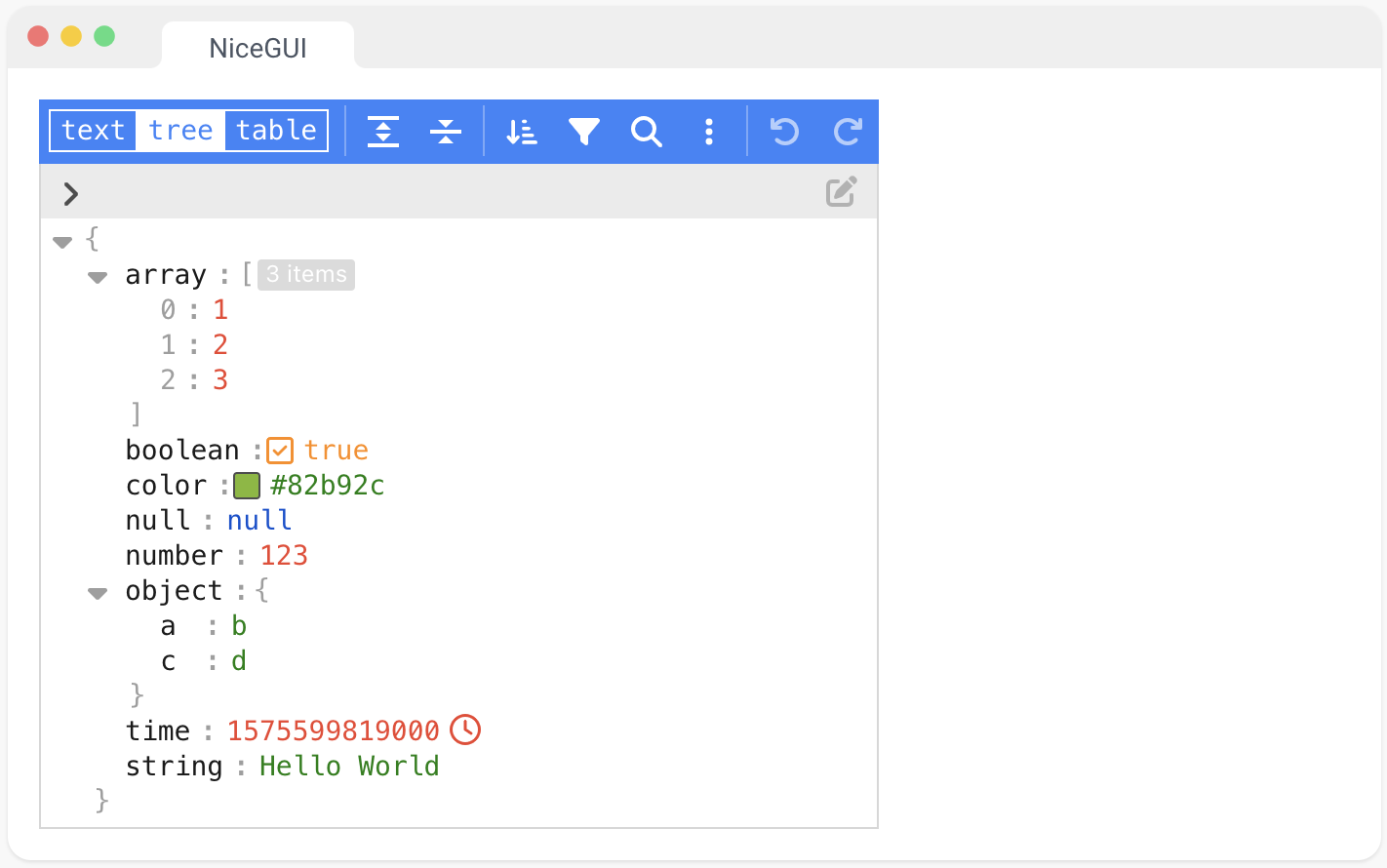Open the sort contents tool

[x=521, y=131]
